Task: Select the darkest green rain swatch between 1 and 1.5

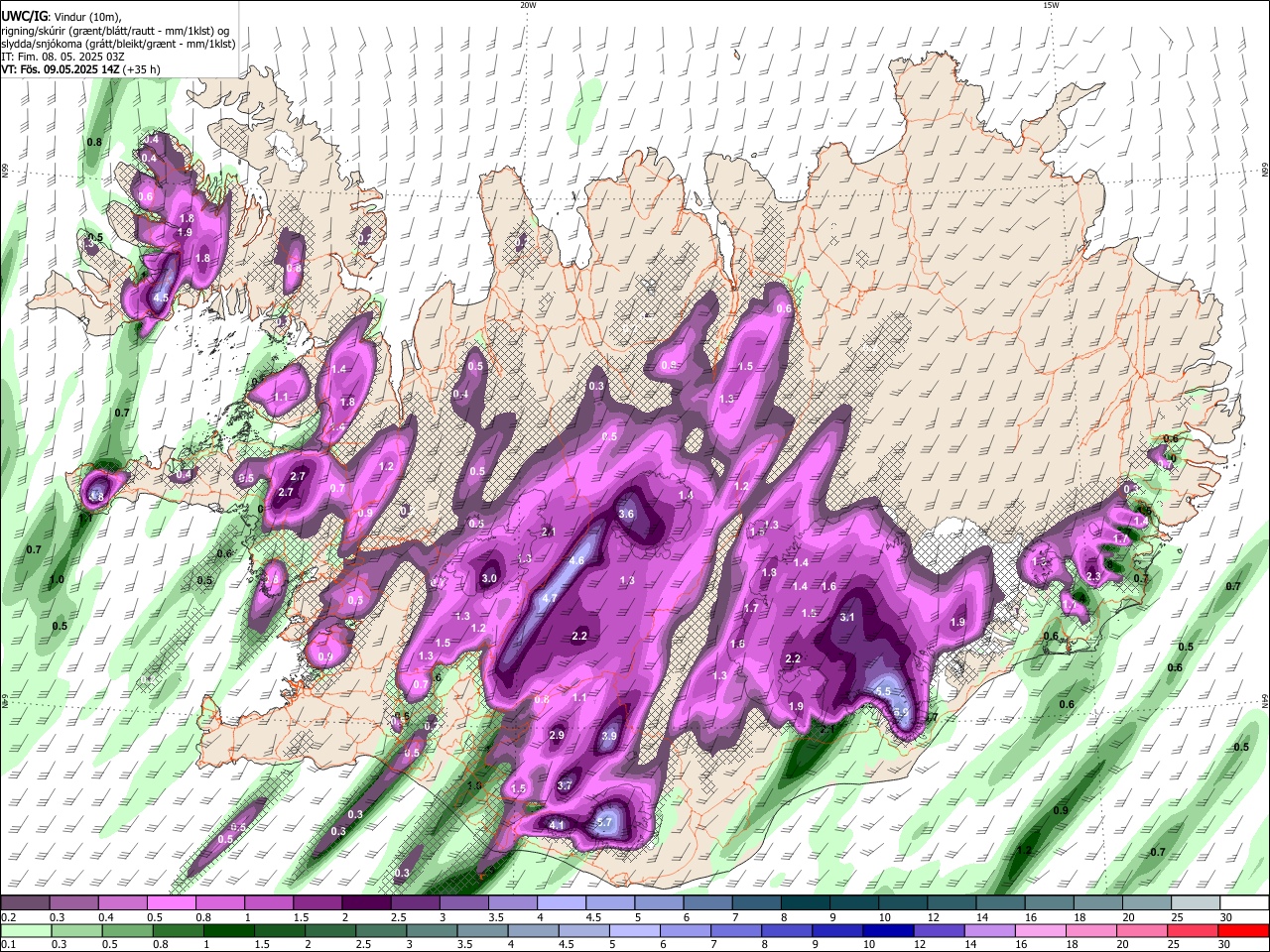Action: coord(230,930)
